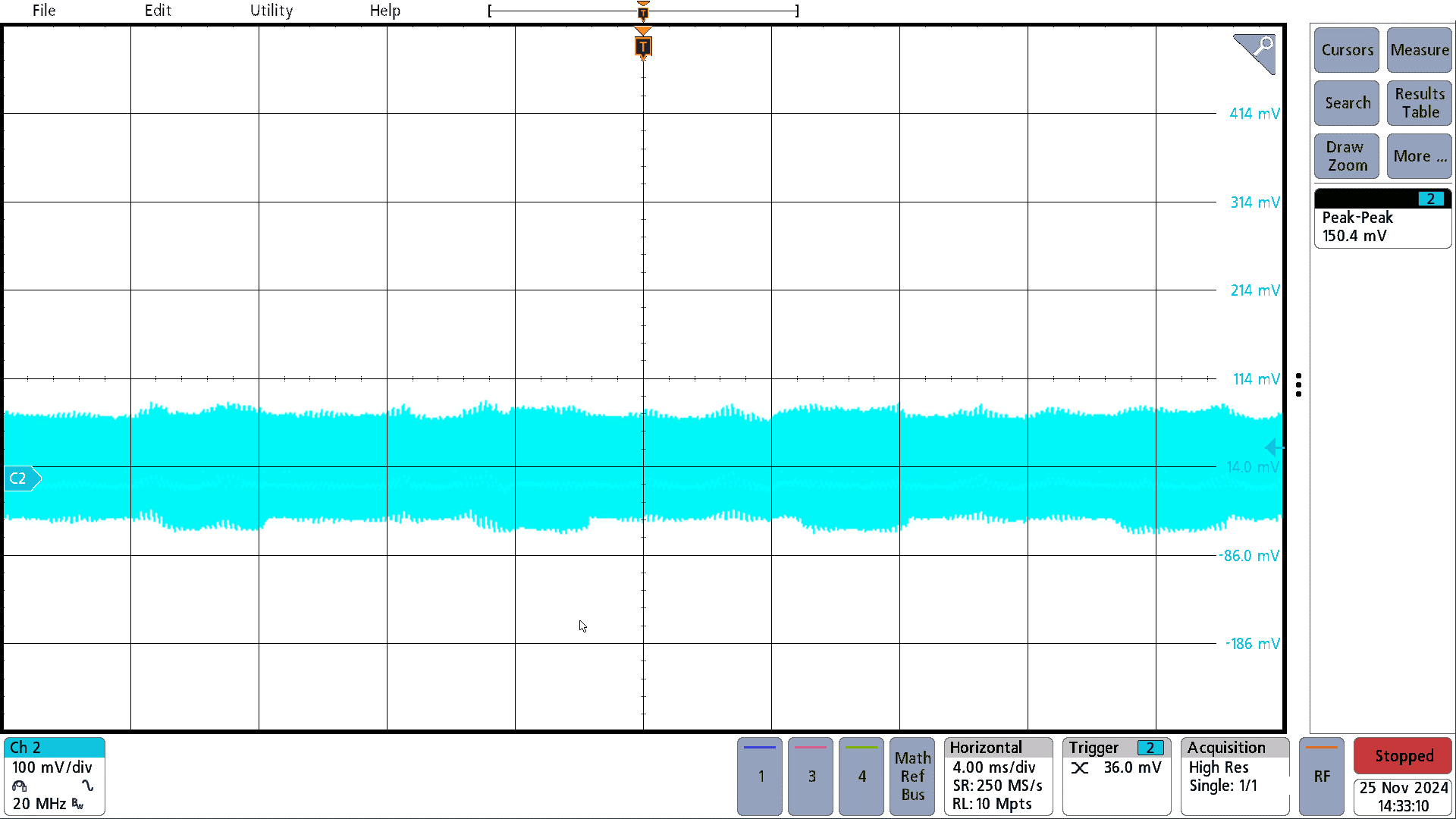Click the trigger source 2 indicator

(x=1150, y=748)
